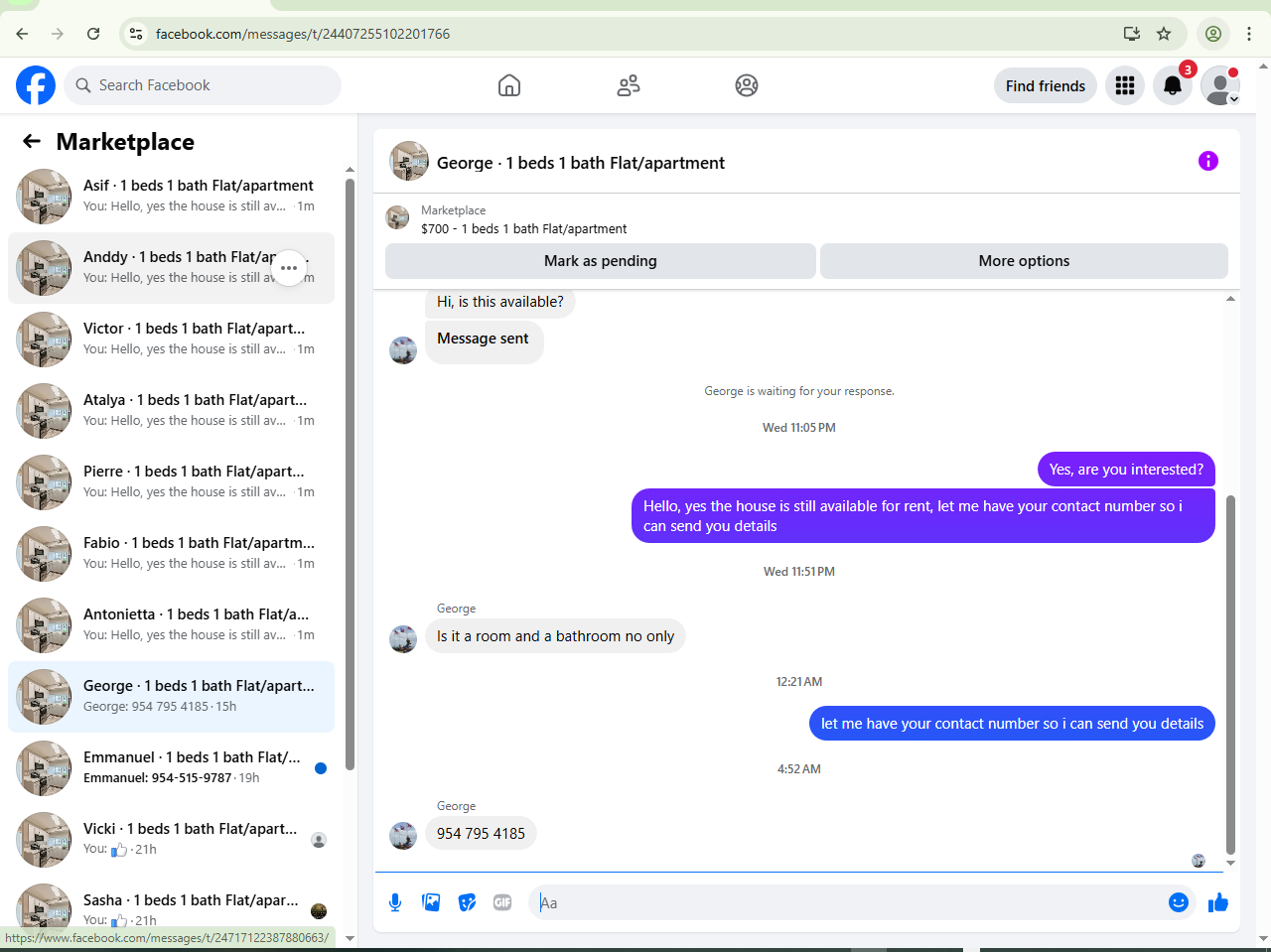The height and width of the screenshot is (952, 1271).
Task: Open Facebook notifications bell
Action: pos(1173,86)
